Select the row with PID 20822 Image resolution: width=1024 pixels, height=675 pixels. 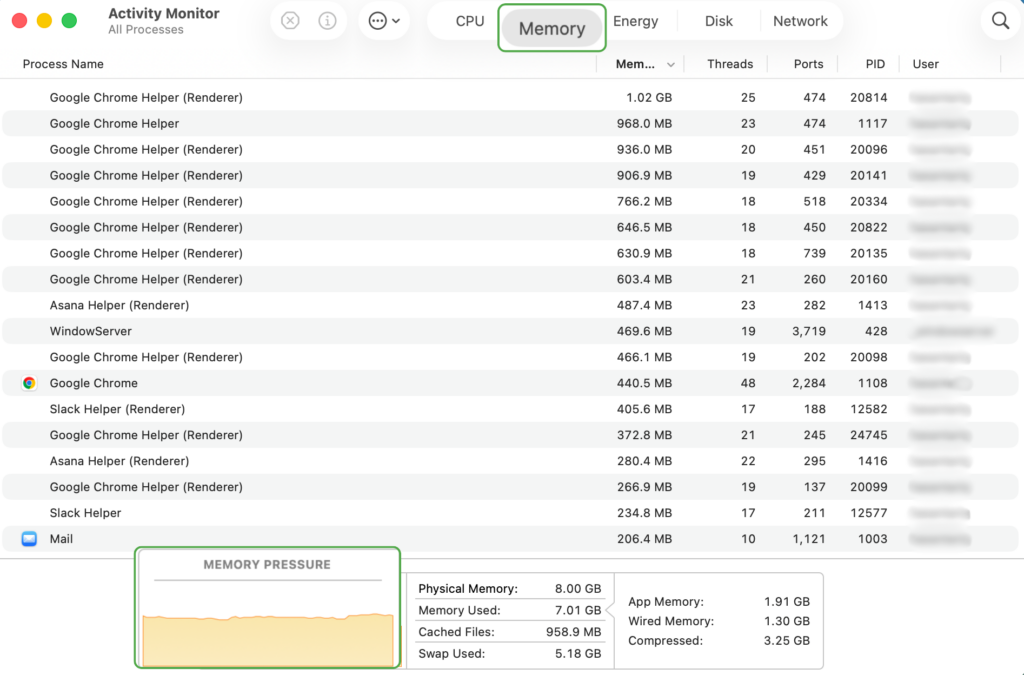point(510,227)
